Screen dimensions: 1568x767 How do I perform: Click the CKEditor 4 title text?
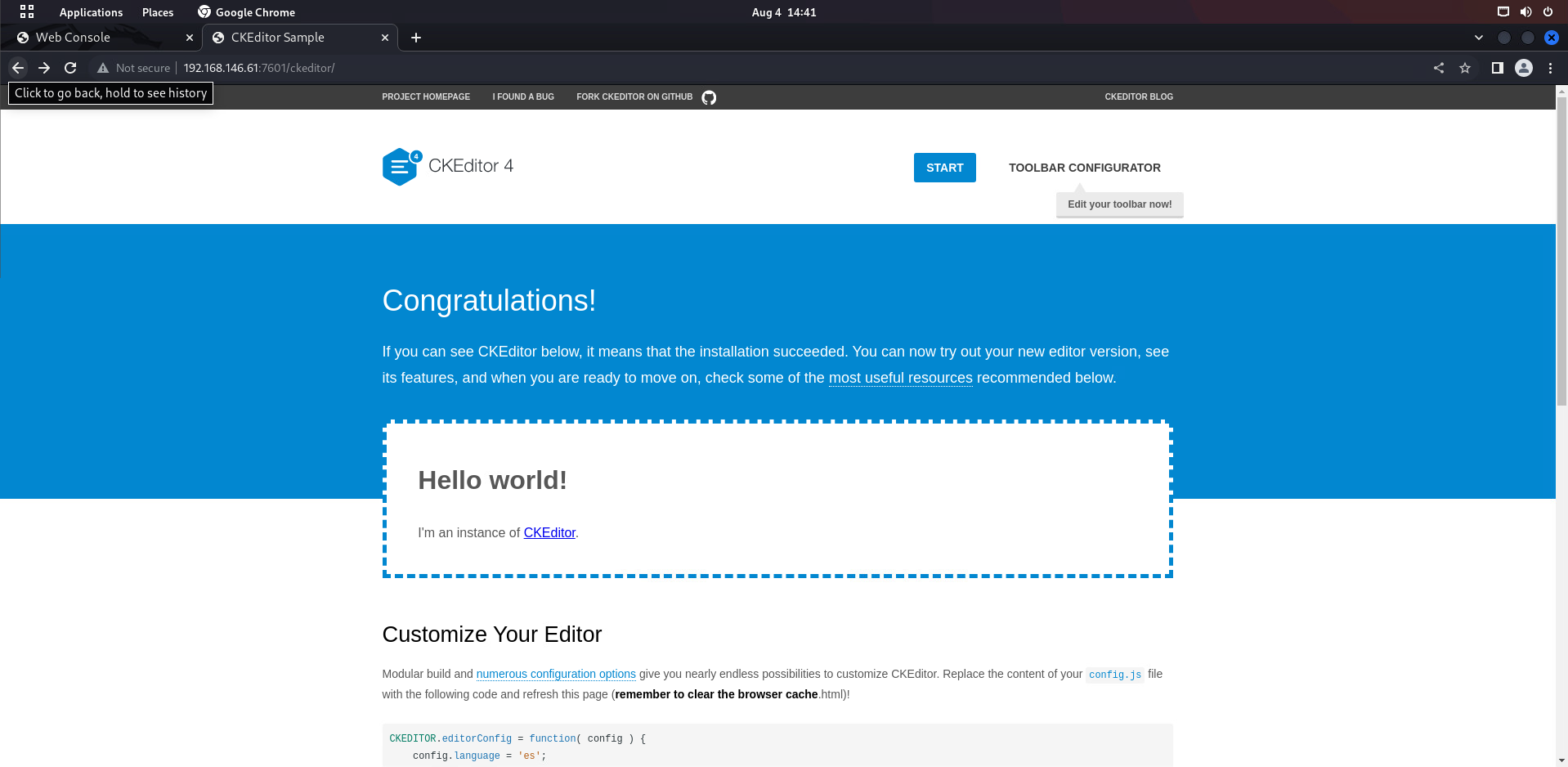[x=471, y=166]
